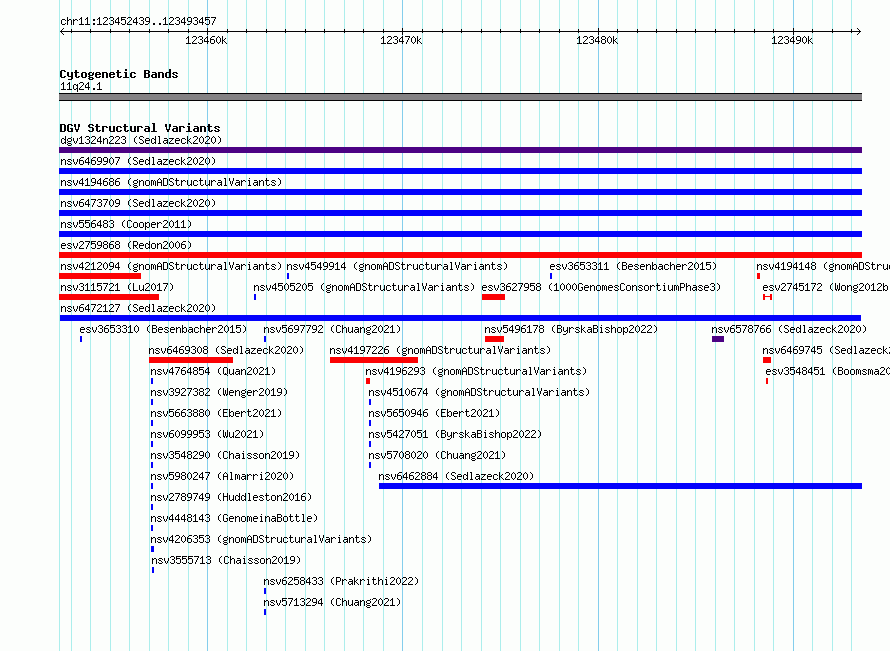
Task: Select the nsv6469907 (Sedlazeck2020) label
Action: pos(138,161)
